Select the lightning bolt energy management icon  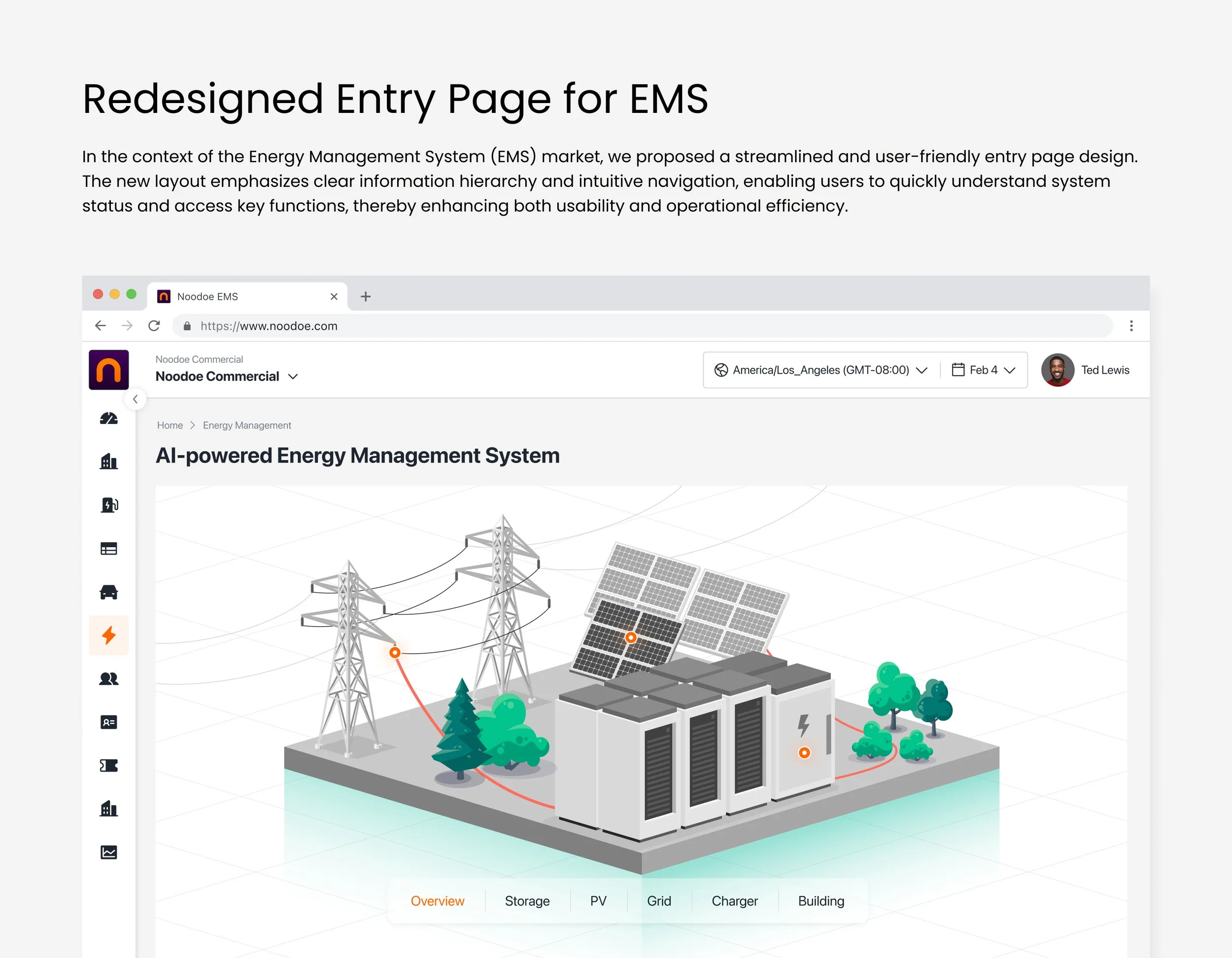pos(108,635)
